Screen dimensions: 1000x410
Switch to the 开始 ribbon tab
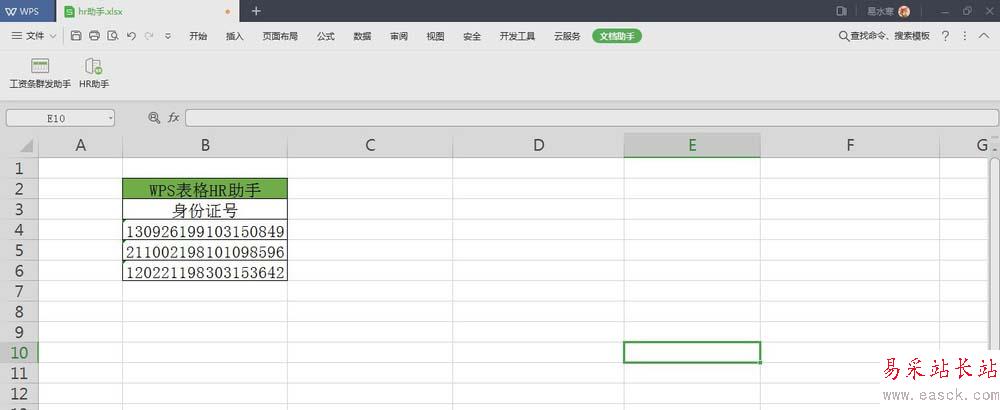pyautogui.click(x=198, y=36)
